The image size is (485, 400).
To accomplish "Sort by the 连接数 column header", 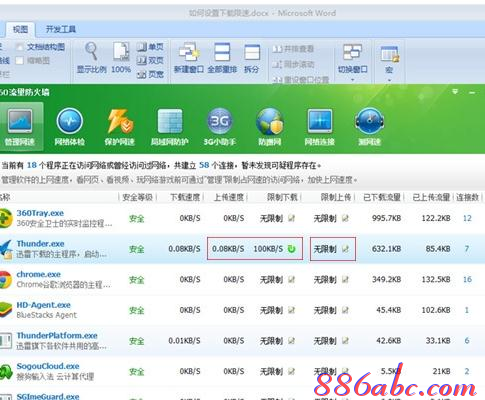I will point(467,197).
